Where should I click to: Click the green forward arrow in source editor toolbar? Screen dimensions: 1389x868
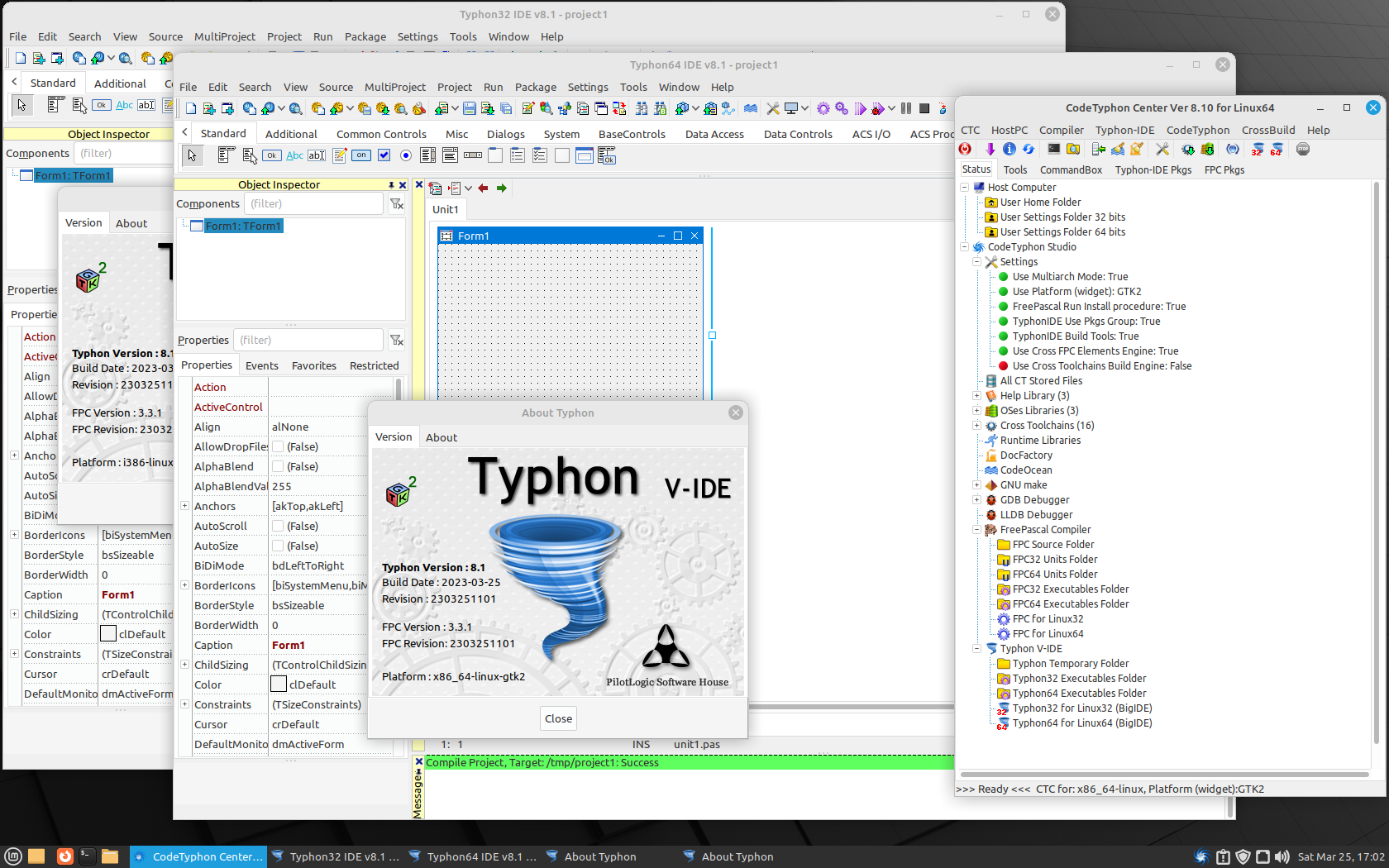pos(502,188)
